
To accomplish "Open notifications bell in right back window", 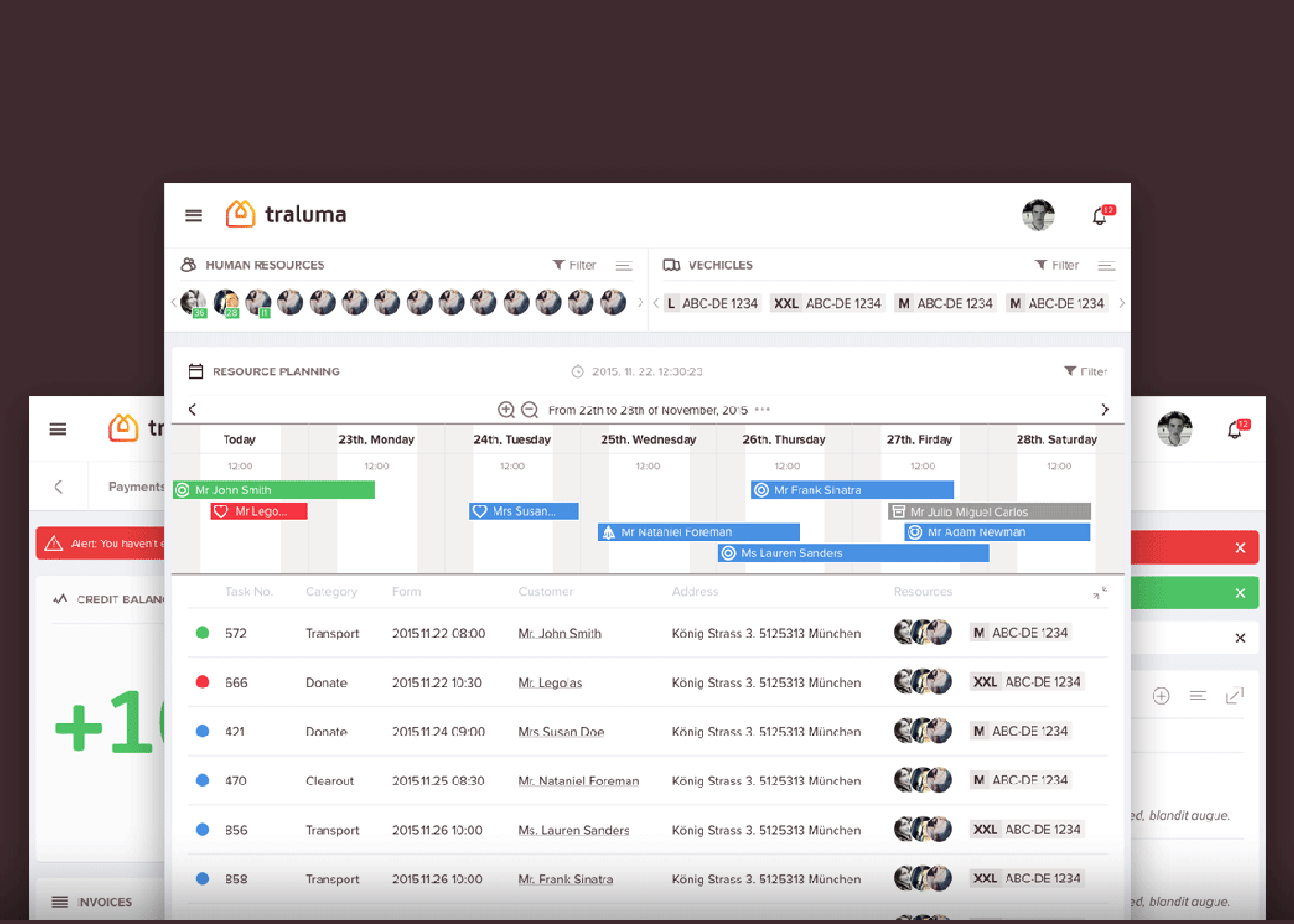I will tap(1238, 429).
